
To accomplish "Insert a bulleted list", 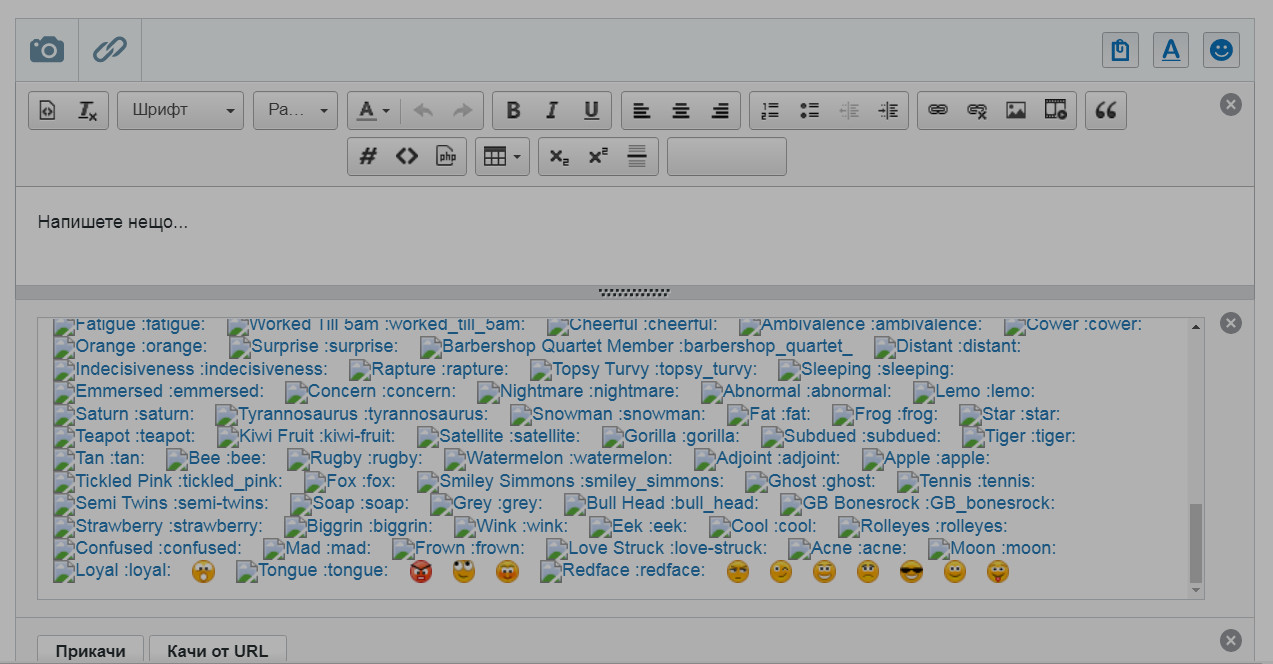I will tap(809, 110).
